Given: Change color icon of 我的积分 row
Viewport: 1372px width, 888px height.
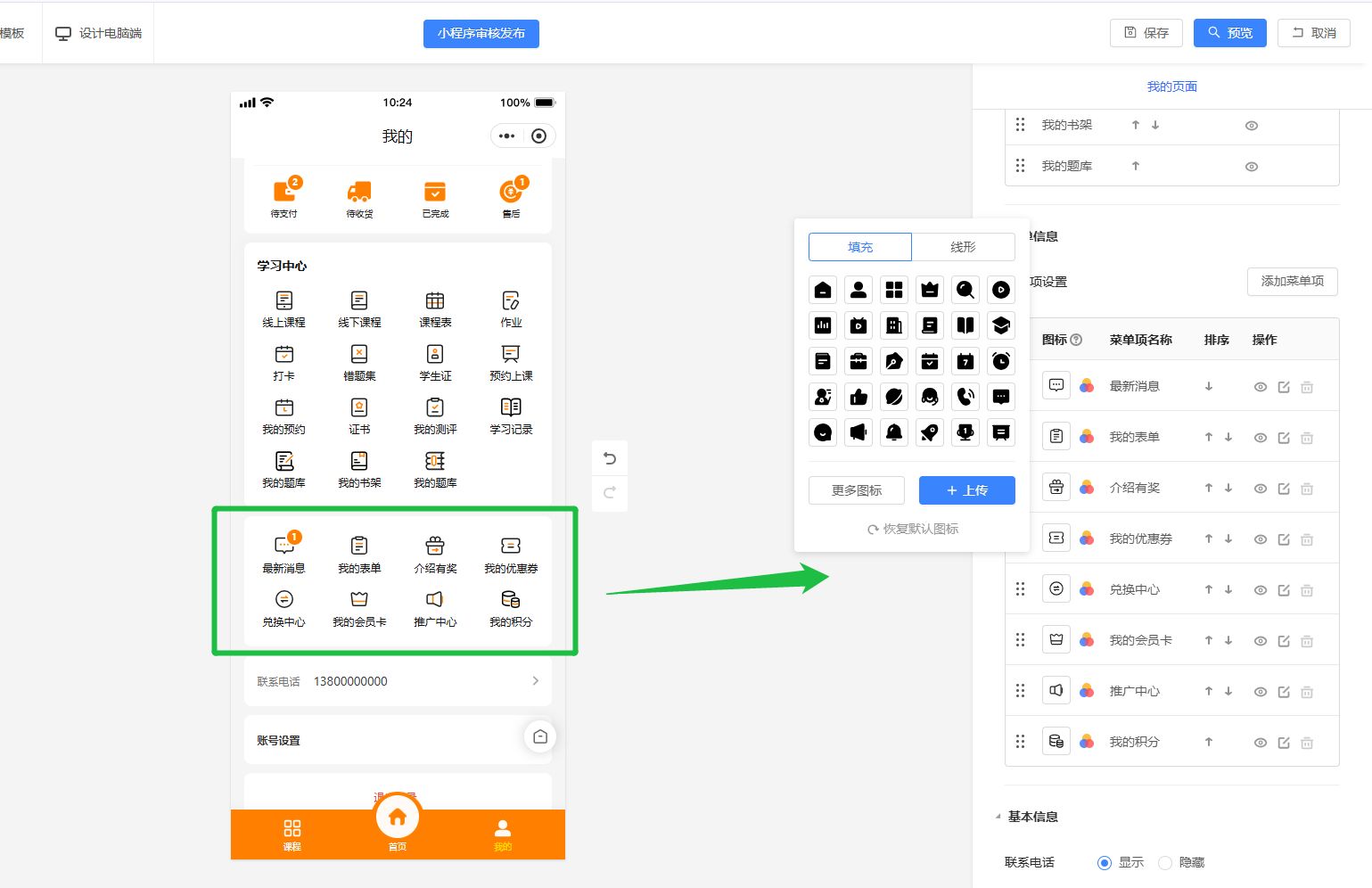Looking at the screenshot, I should point(1087,742).
